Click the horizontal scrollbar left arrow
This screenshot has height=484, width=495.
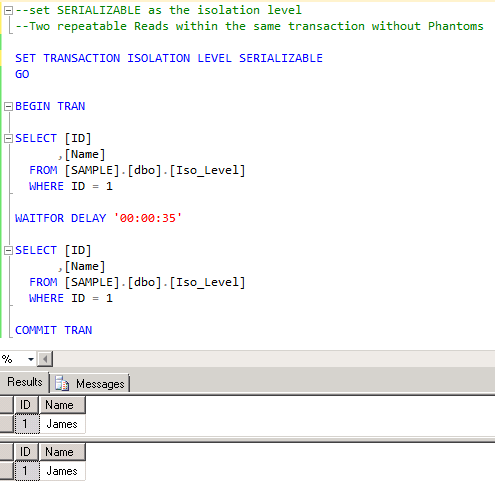[45, 359]
